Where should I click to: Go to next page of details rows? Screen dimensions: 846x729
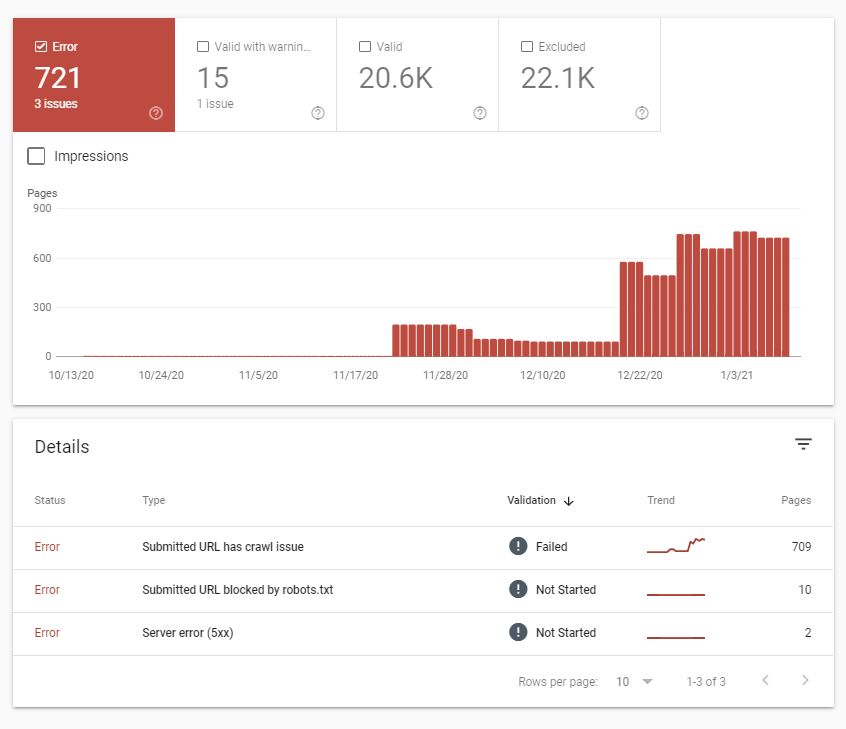click(805, 680)
